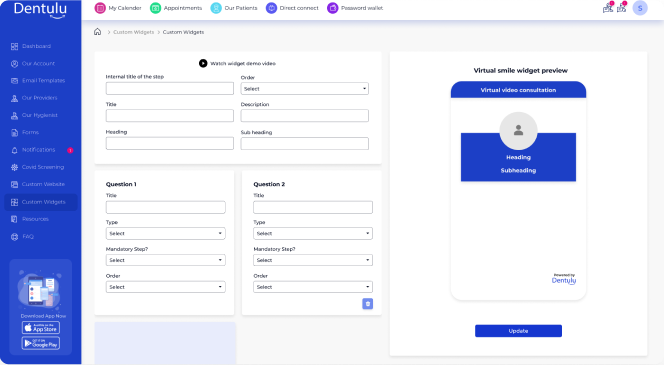Expand the step Order dropdown
This screenshot has height=365, width=664.
pyautogui.click(x=304, y=88)
